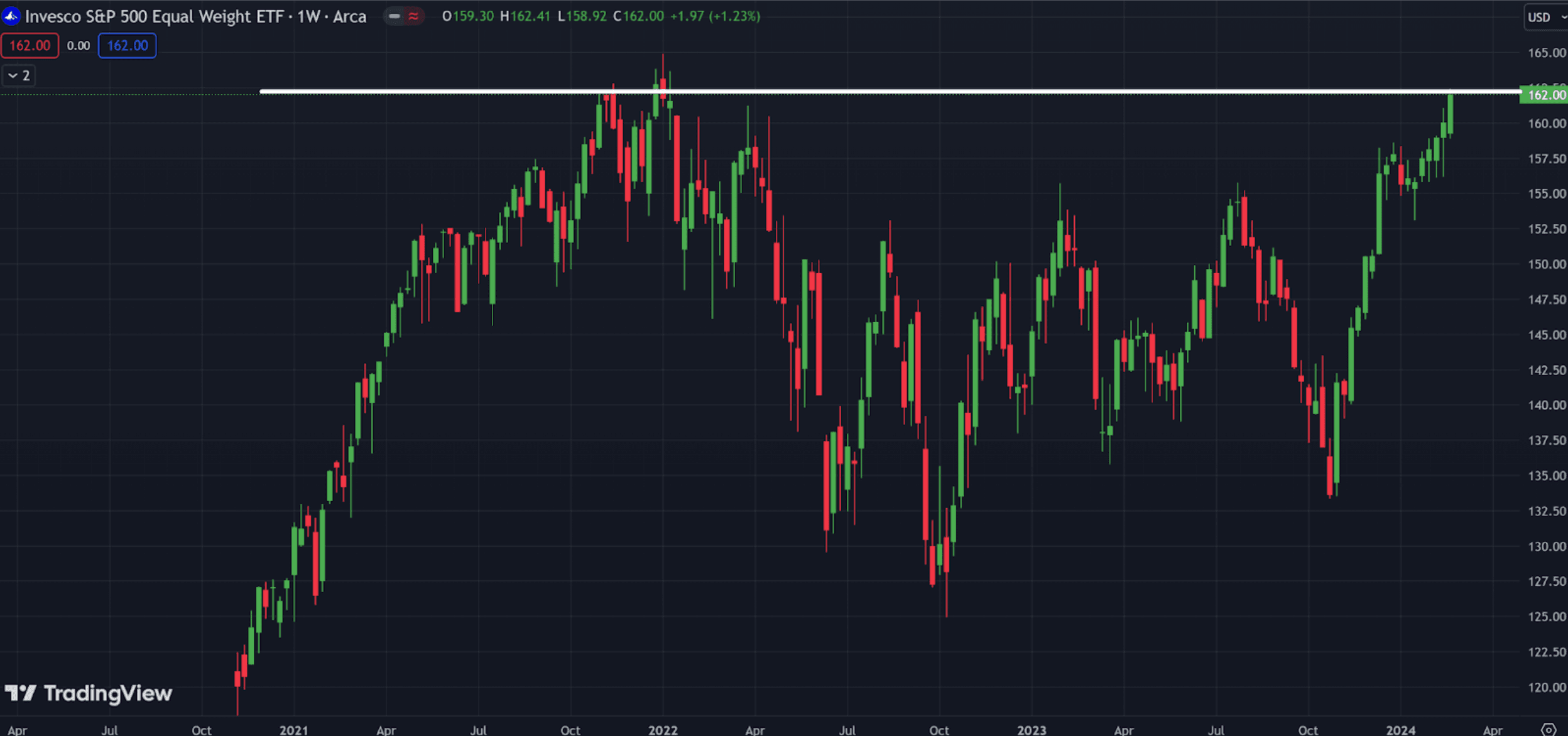Image resolution: width=1568 pixels, height=736 pixels.
Task: Click the blue 162.00 buy price button
Action: click(x=127, y=46)
